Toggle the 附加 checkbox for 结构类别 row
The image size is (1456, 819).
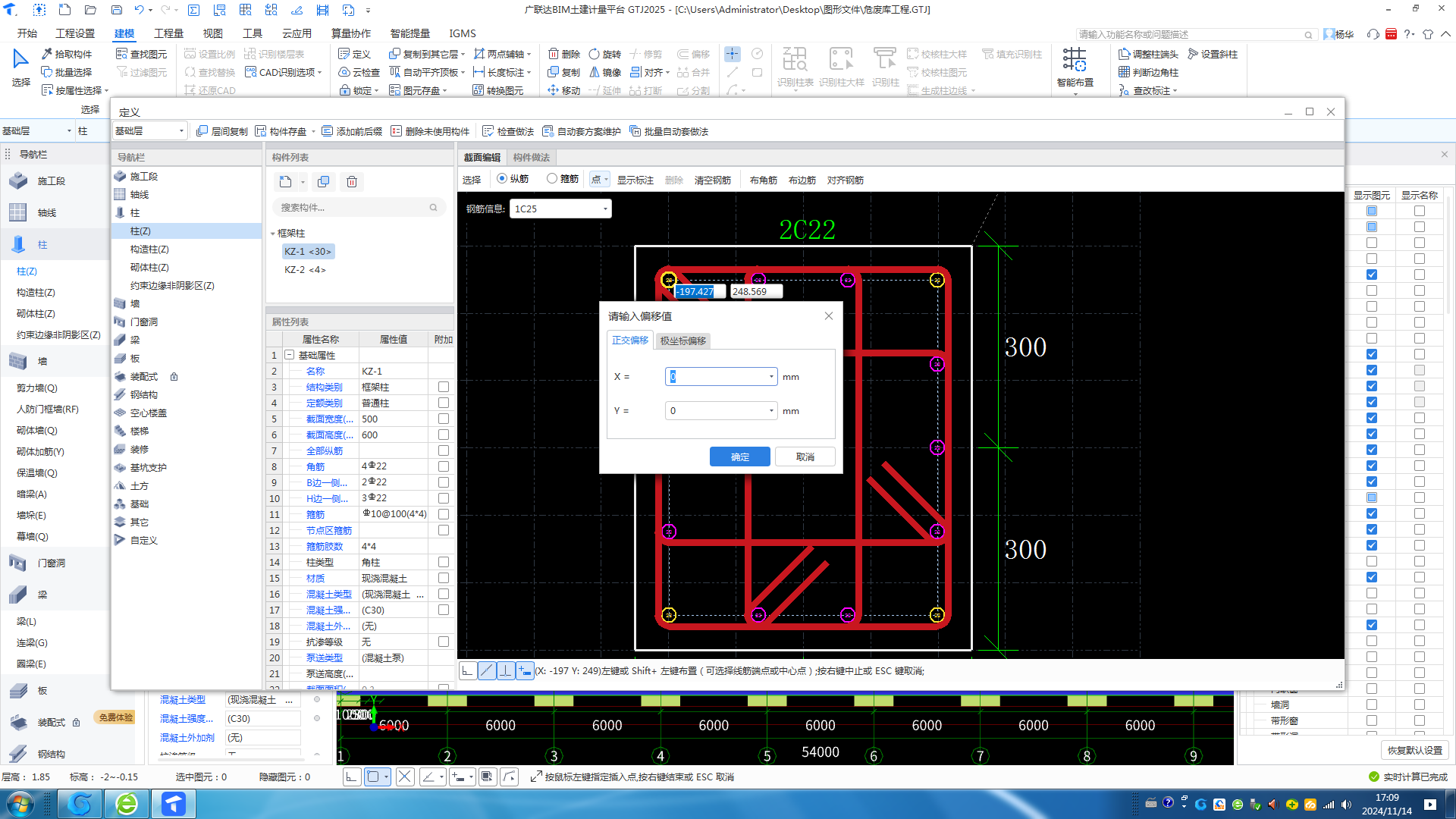(444, 387)
